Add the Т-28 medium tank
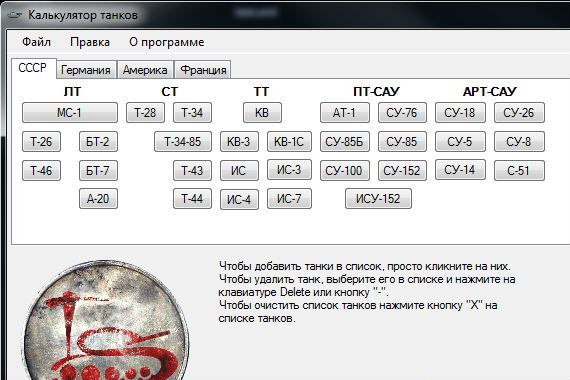 (x=145, y=112)
